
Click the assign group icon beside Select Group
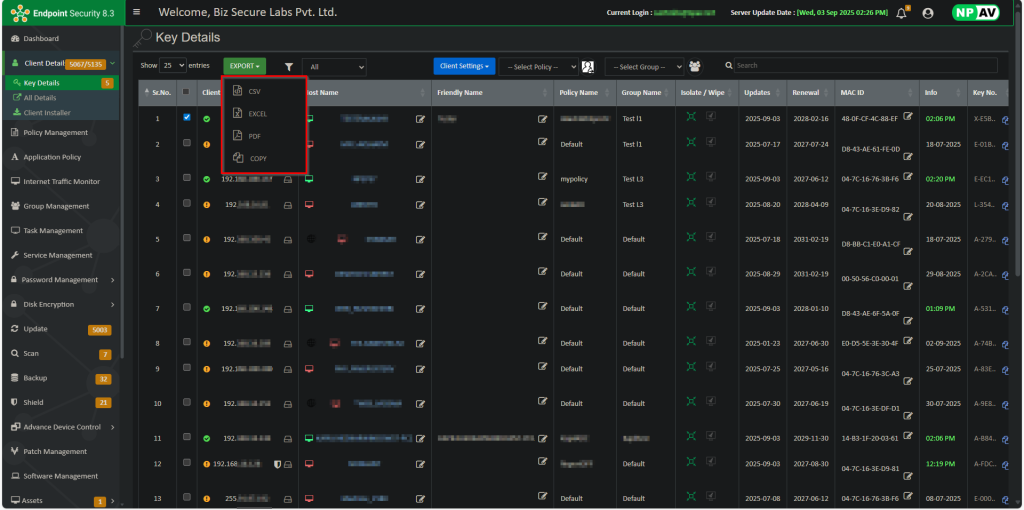[695, 67]
